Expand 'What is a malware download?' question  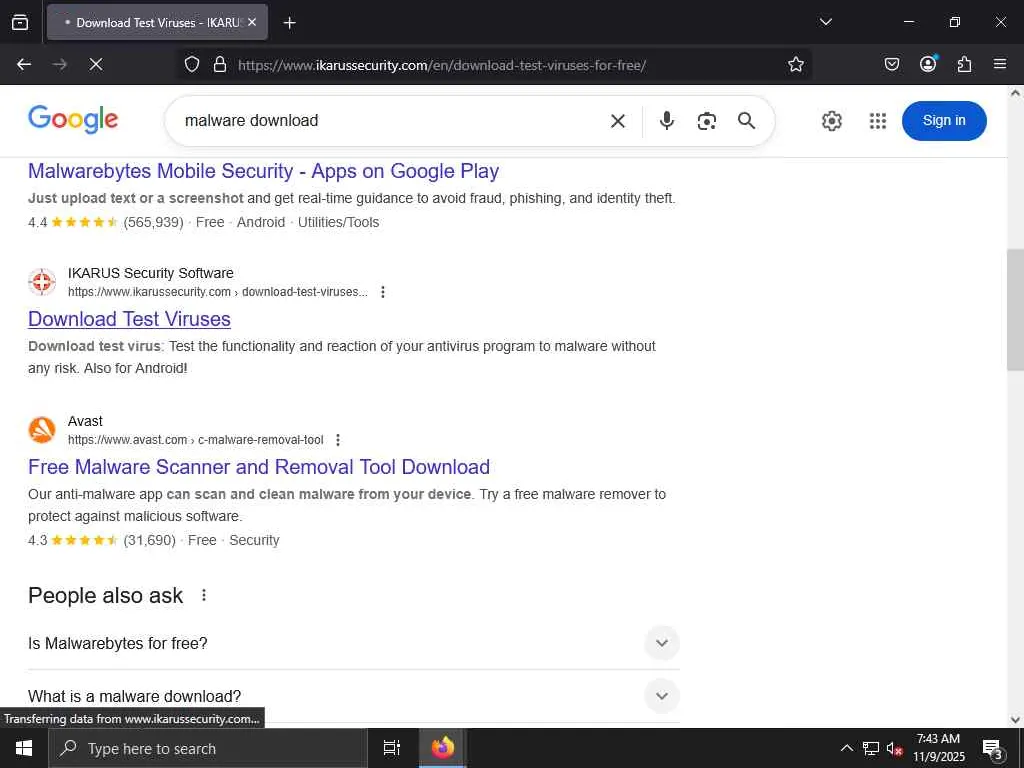[x=353, y=696]
